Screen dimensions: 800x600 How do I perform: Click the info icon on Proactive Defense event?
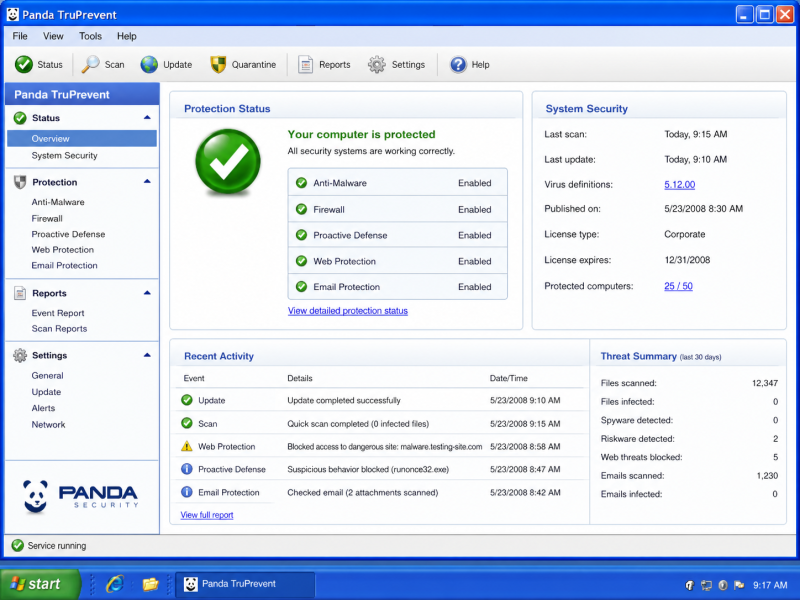tap(187, 469)
